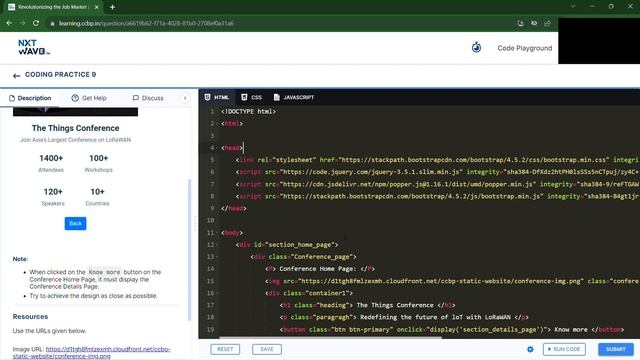
Task: Click the '120+' speakers value
Action: [x=53, y=192]
